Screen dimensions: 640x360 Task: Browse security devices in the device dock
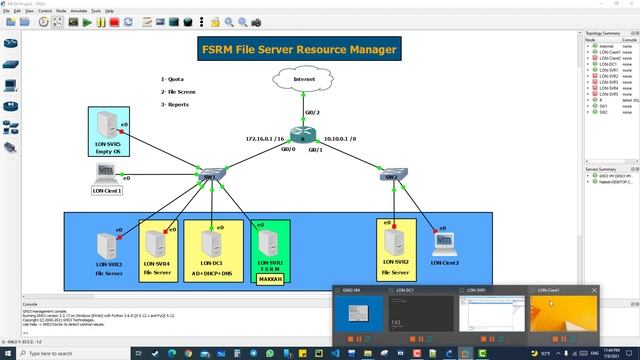coord(11,107)
